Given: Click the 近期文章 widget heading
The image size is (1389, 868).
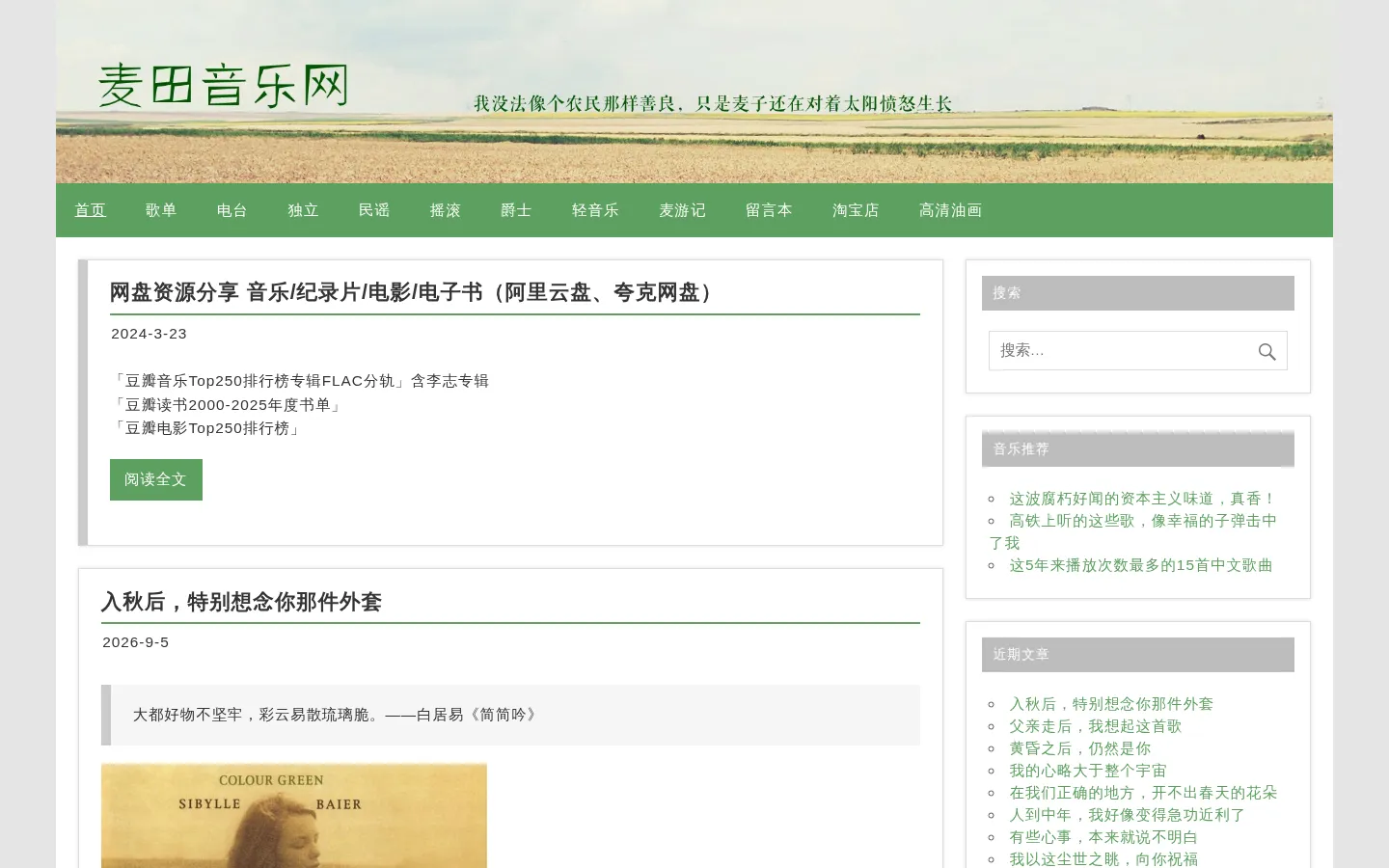Looking at the screenshot, I should [1138, 655].
